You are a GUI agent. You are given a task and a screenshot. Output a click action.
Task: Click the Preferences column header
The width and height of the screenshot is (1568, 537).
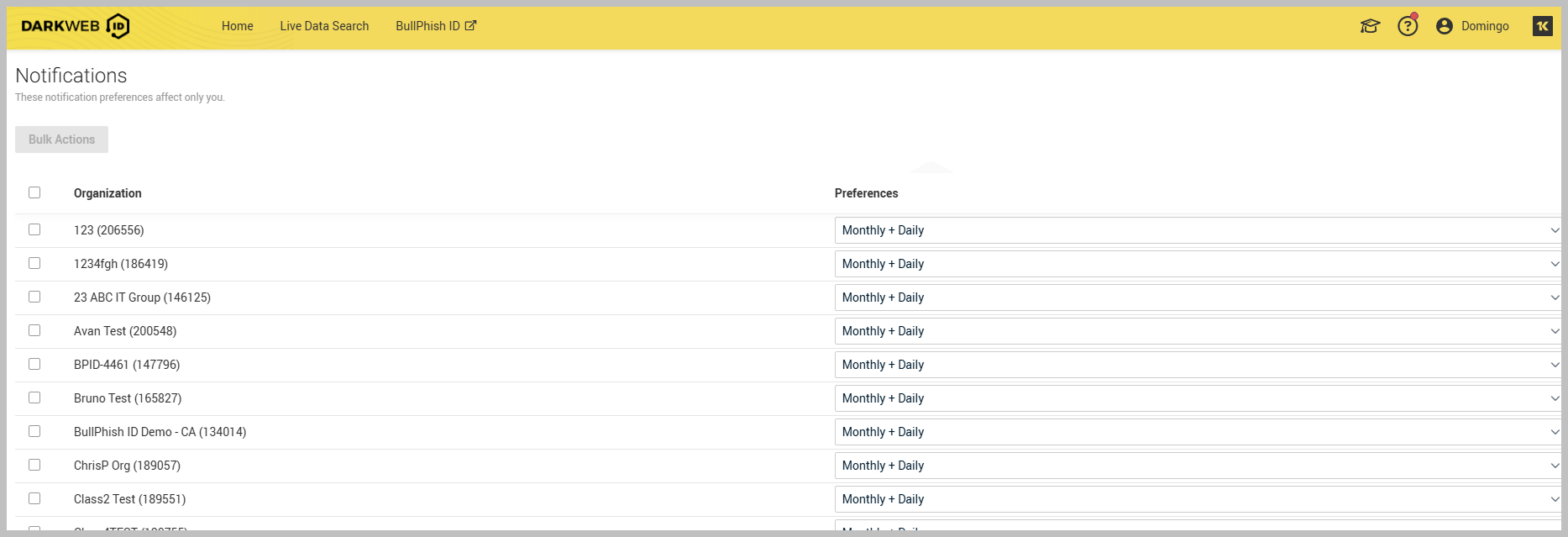pos(866,193)
